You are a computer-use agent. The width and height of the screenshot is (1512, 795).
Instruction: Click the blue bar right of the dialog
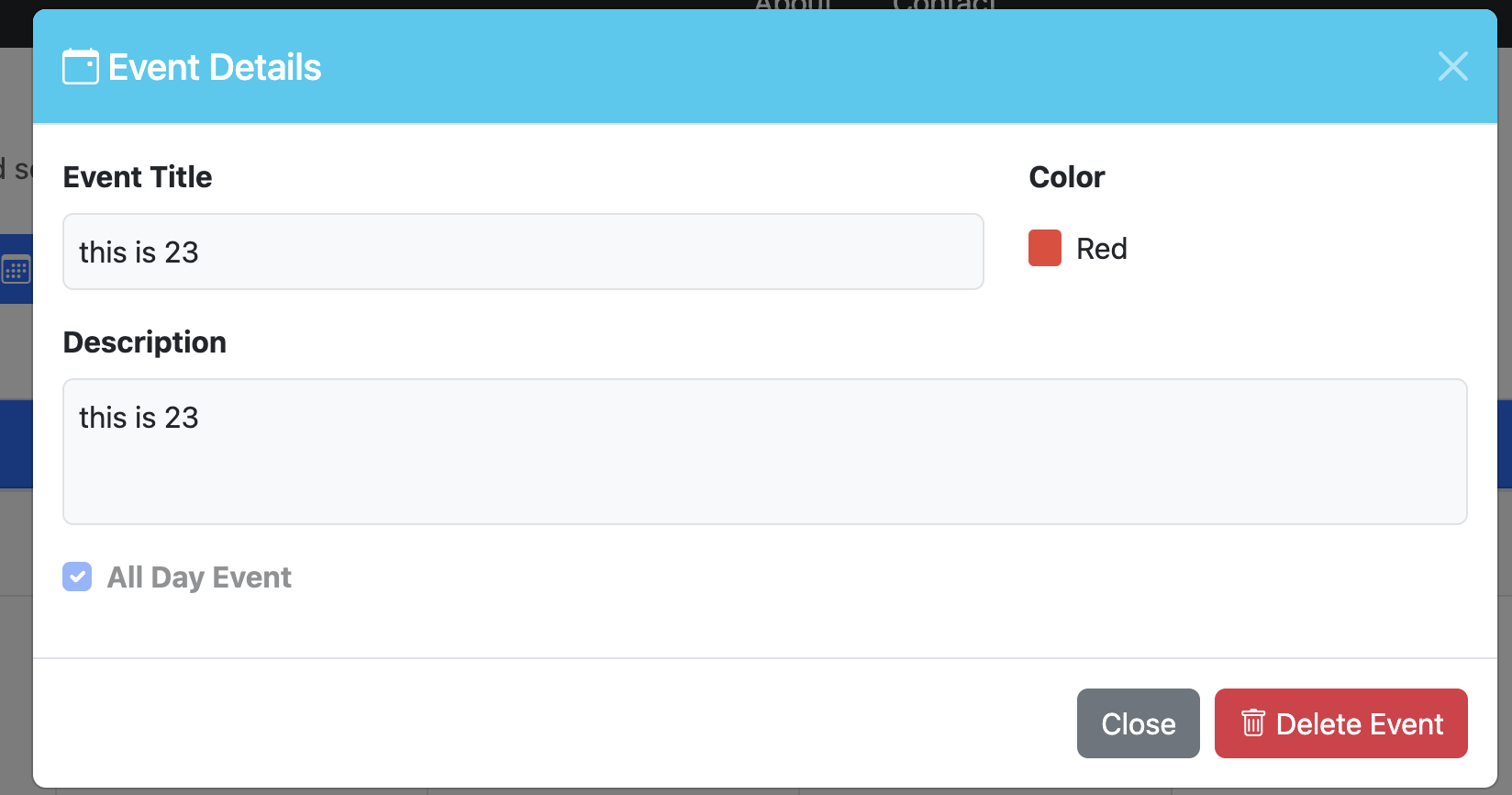coord(1505,442)
